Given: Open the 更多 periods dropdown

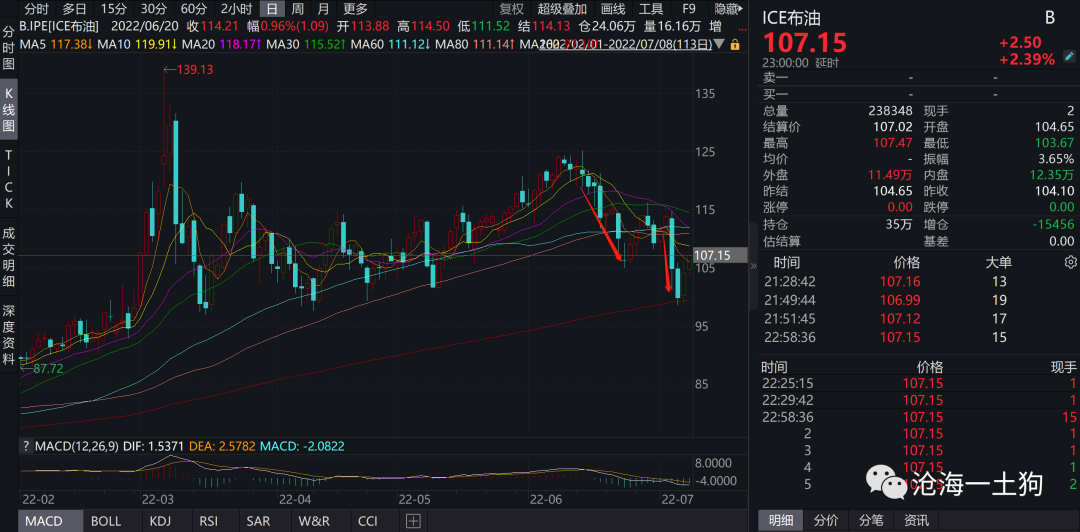Looking at the screenshot, I should point(356,9).
